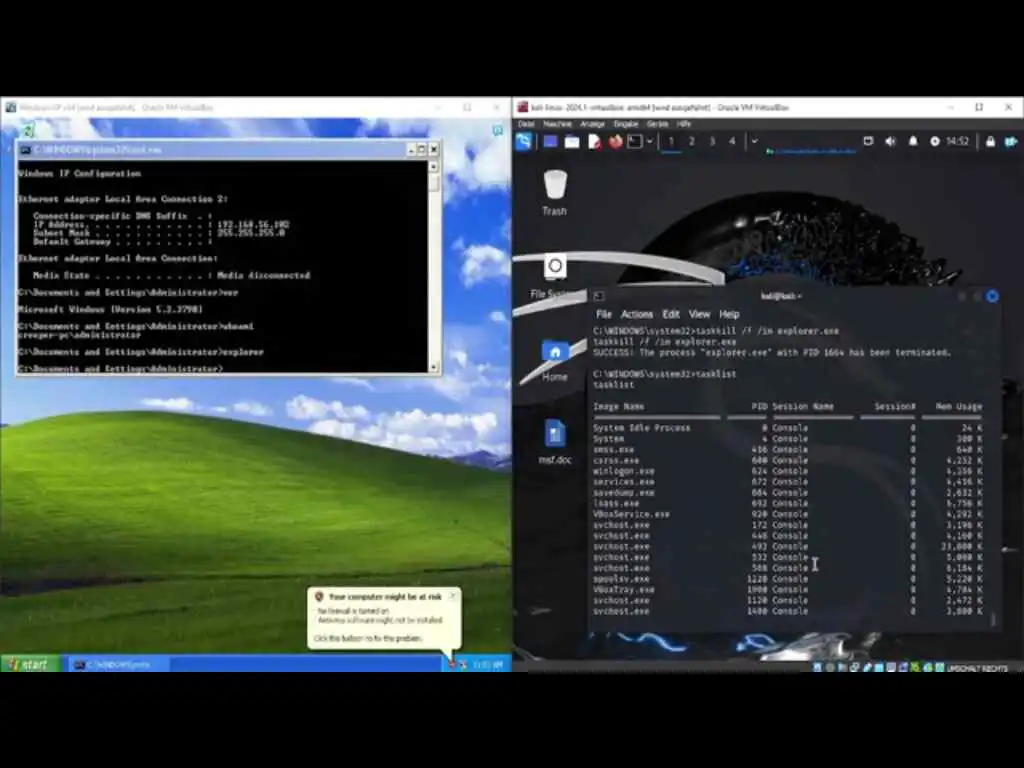This screenshot has width=1024, height=768.
Task: Click the VBoxTray.exe row in tasklist
Action: coord(788,589)
